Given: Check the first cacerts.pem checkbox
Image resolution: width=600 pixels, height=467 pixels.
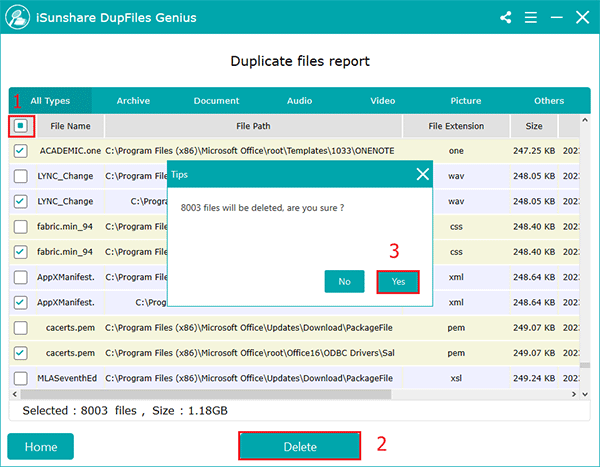Looking at the screenshot, I should [x=21, y=327].
